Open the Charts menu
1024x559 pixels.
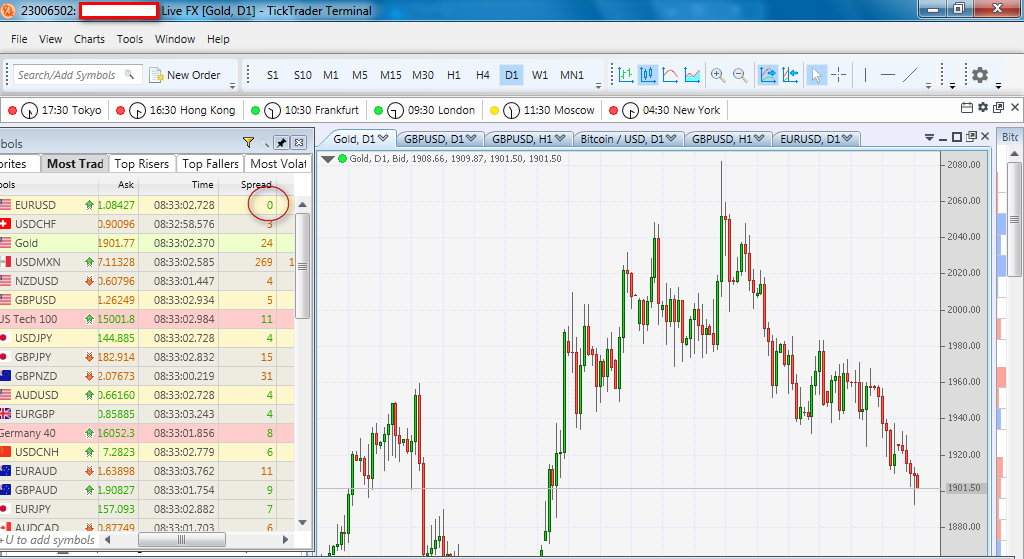click(x=89, y=39)
